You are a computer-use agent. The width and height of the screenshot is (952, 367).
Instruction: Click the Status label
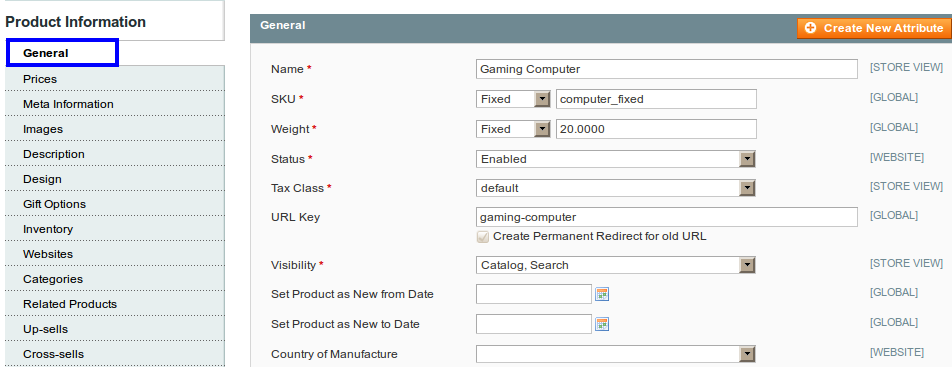point(288,159)
